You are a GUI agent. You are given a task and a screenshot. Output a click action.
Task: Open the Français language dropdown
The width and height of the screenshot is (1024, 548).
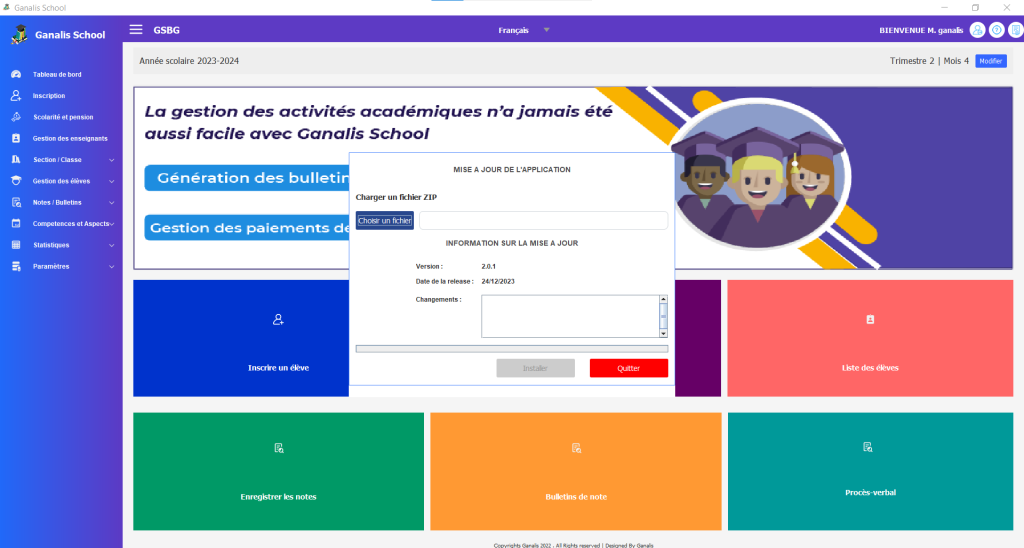(524, 30)
